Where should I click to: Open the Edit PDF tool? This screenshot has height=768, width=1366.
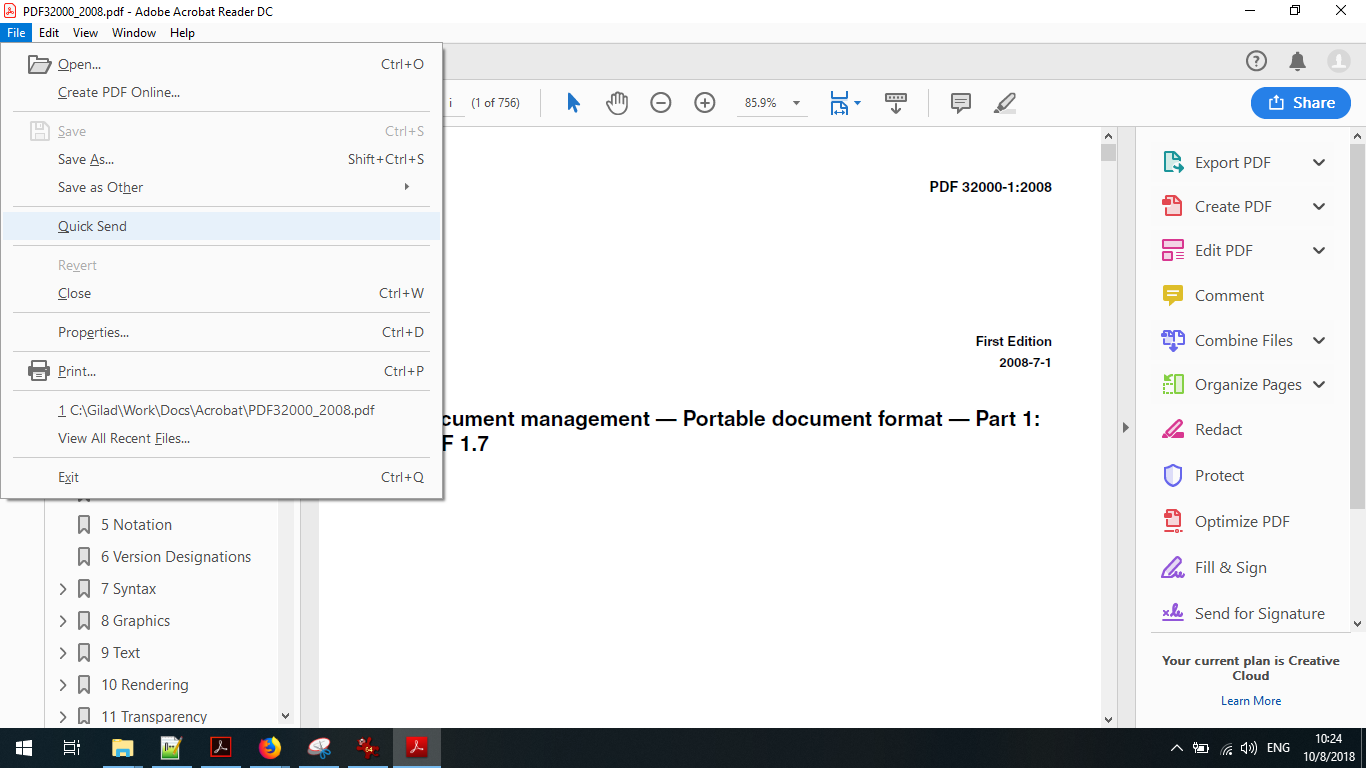click(1226, 250)
